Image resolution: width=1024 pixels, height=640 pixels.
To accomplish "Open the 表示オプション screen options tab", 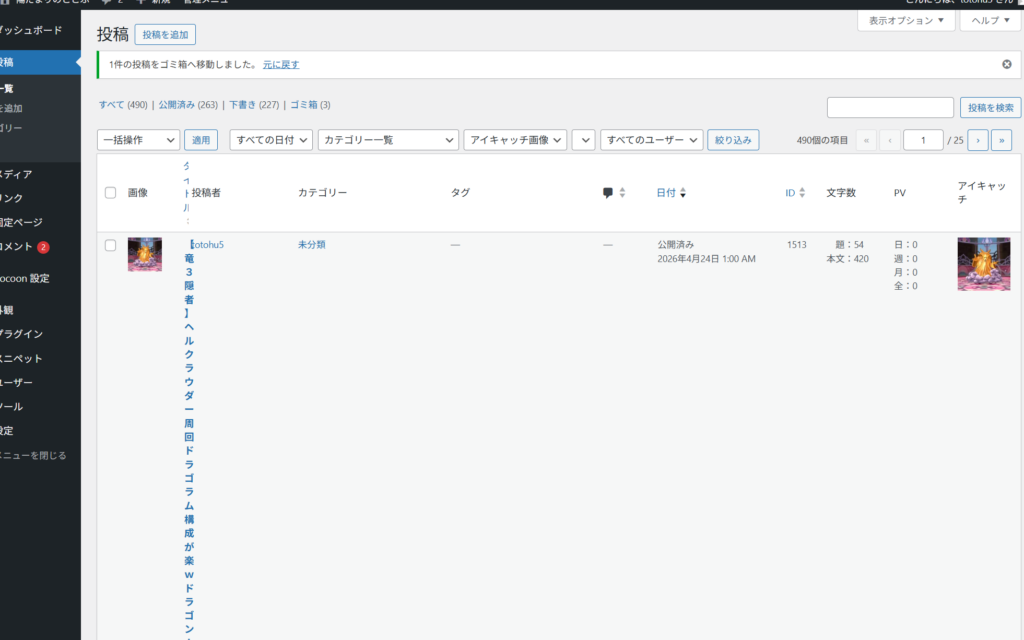I will pyautogui.click(x=906, y=21).
